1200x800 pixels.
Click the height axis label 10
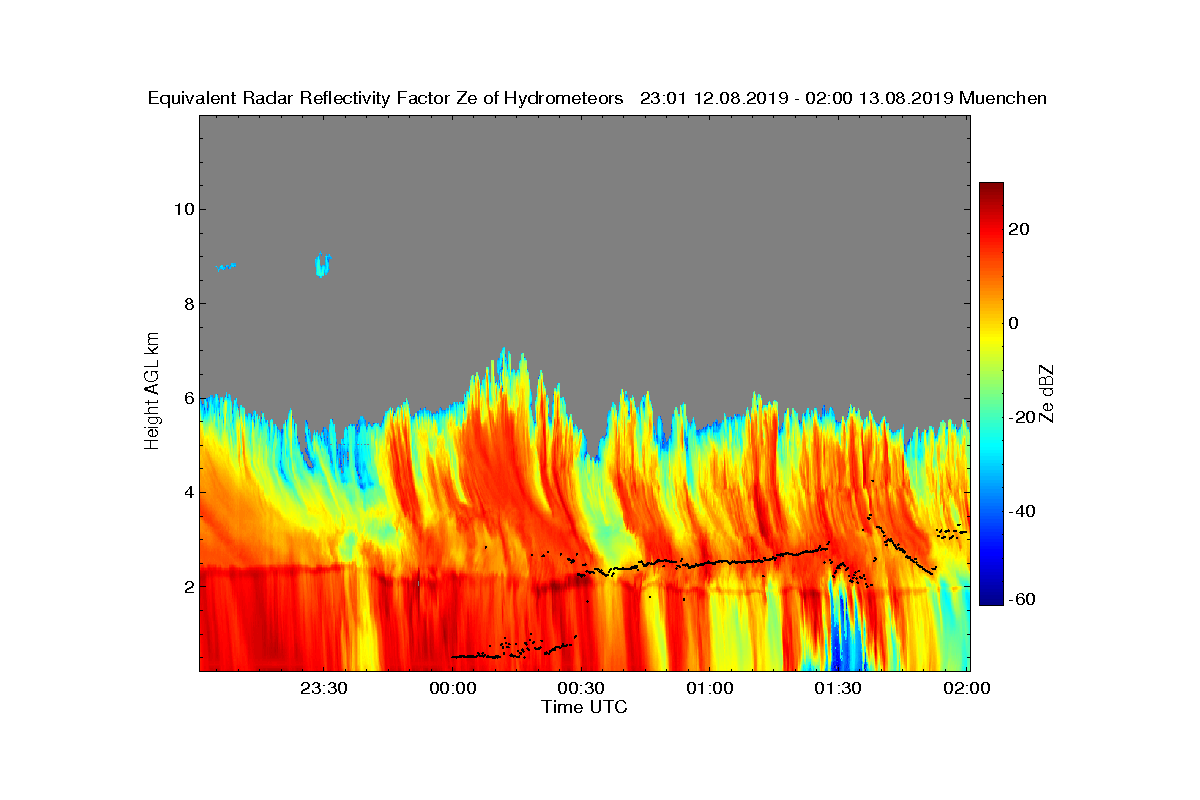[x=183, y=209]
